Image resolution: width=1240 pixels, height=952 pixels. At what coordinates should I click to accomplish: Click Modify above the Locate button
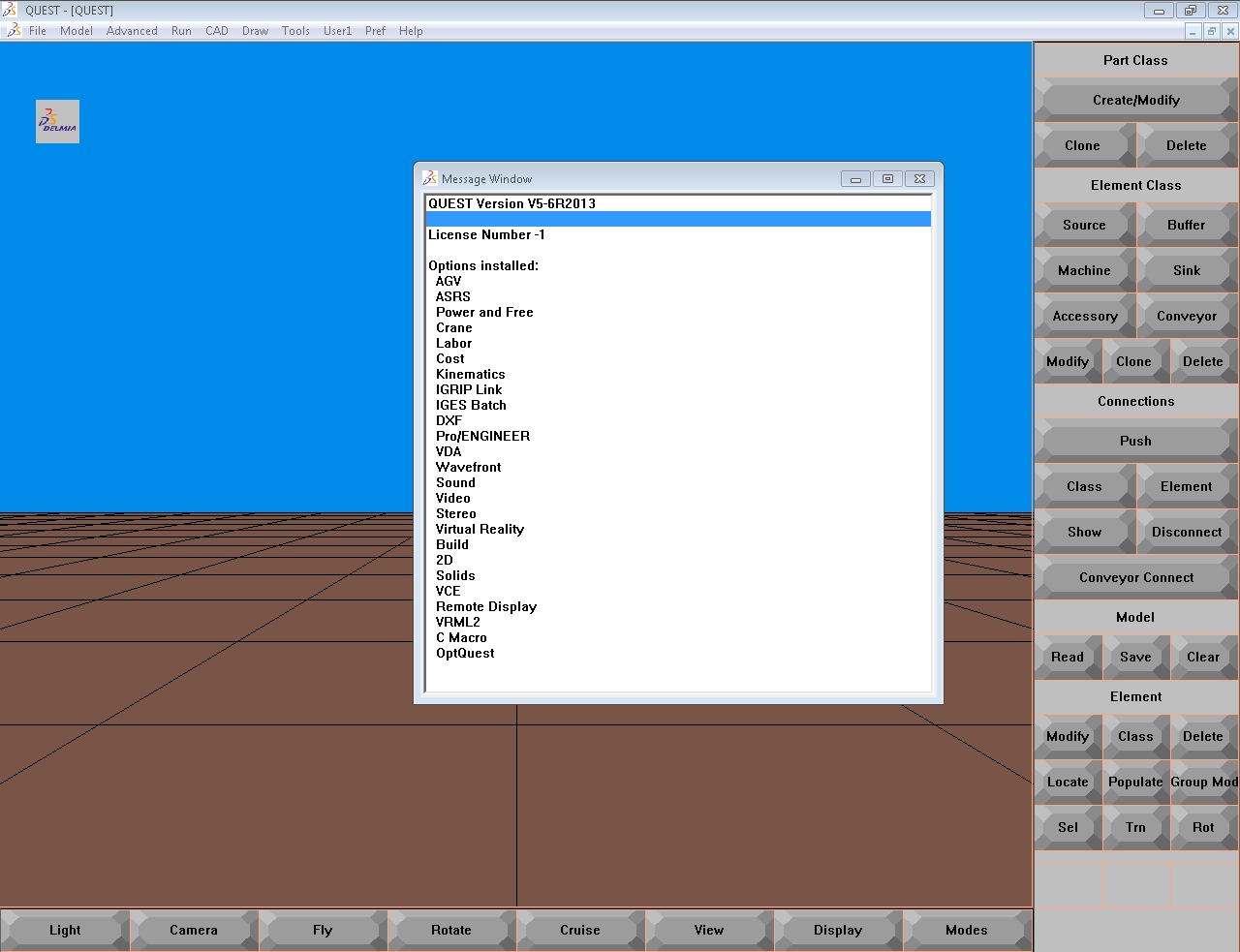click(x=1068, y=736)
